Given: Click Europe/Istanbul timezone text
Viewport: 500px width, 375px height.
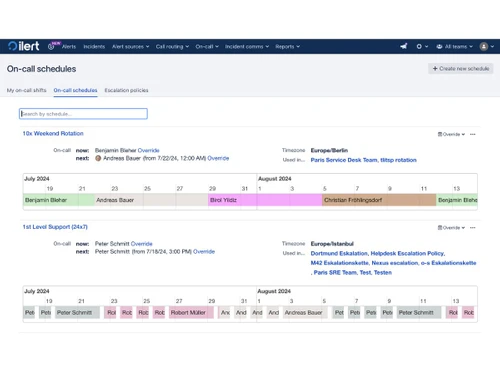Looking at the screenshot, I should pyautogui.click(x=332, y=244).
